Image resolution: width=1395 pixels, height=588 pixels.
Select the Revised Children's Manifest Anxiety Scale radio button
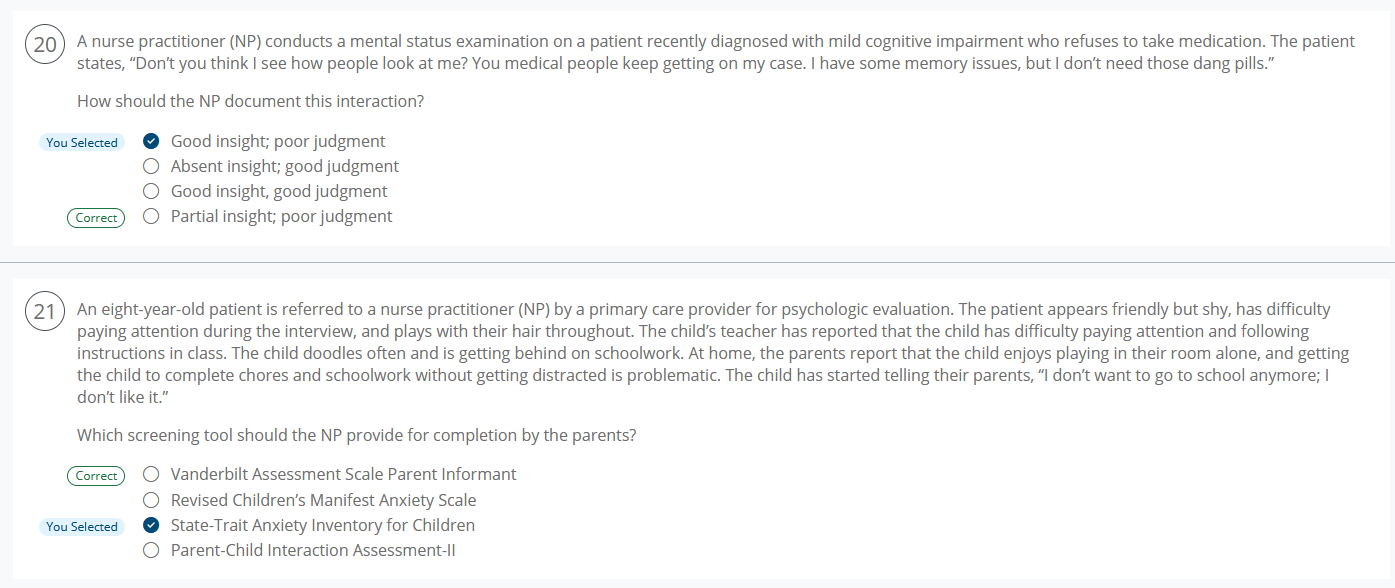point(151,500)
